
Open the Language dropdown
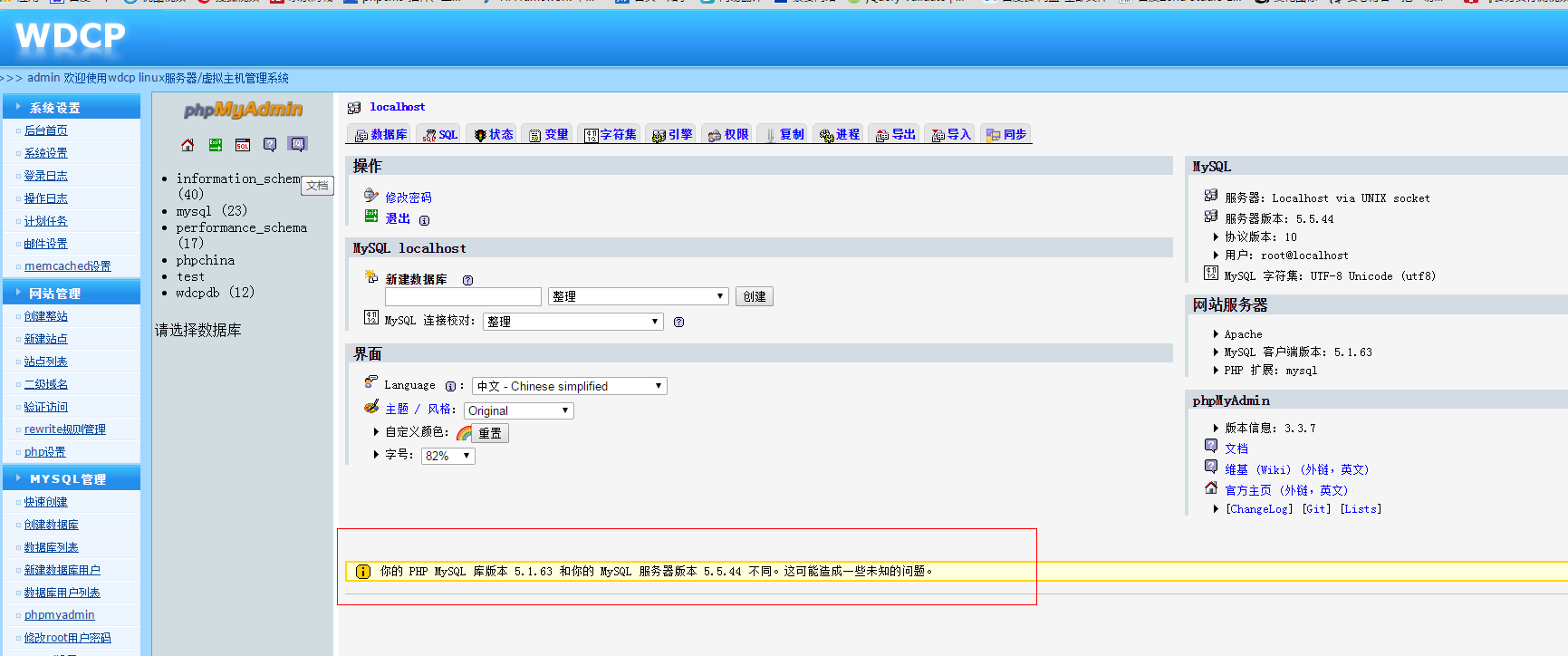pos(569,386)
